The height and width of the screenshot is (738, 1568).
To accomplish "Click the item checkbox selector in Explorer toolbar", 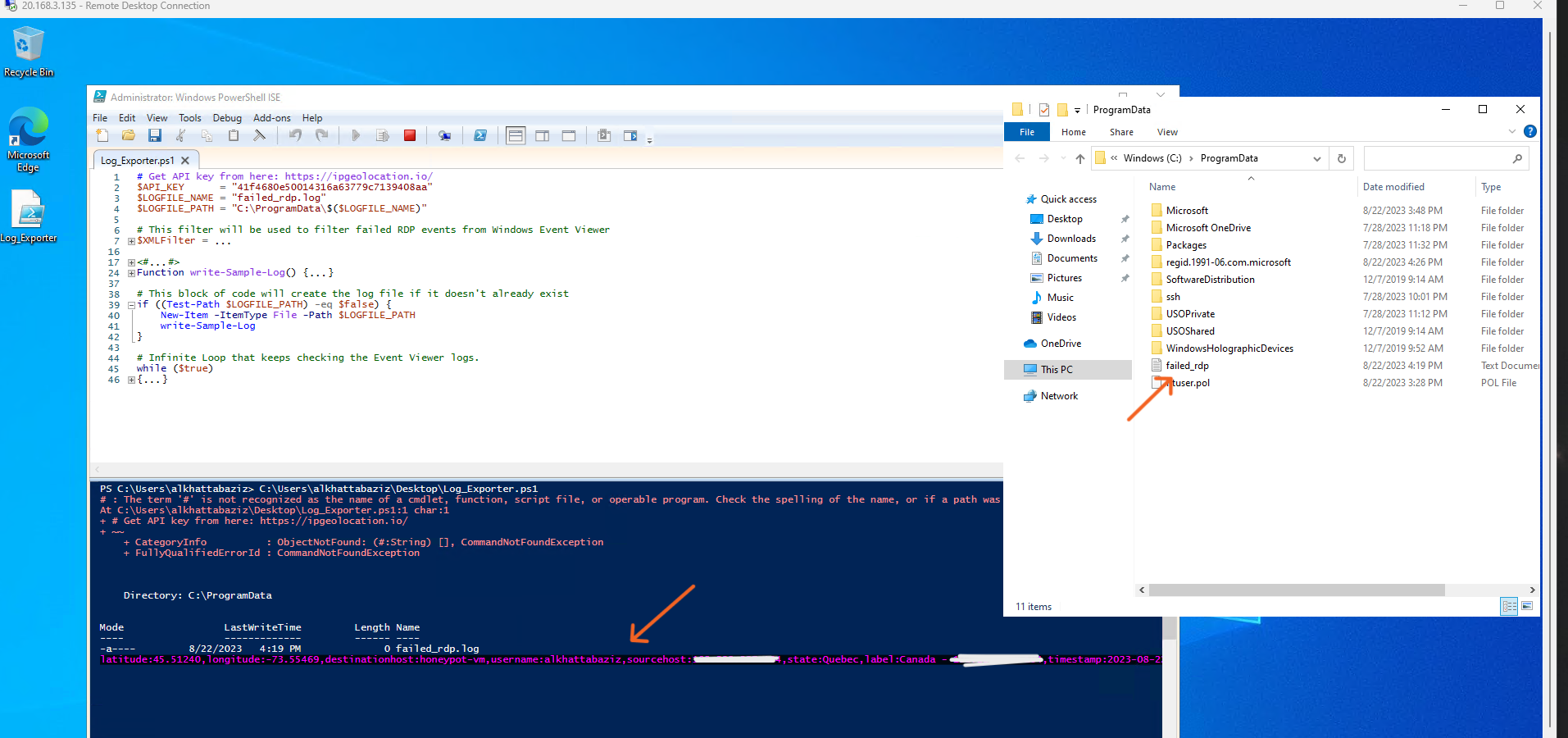I will 1044,109.
